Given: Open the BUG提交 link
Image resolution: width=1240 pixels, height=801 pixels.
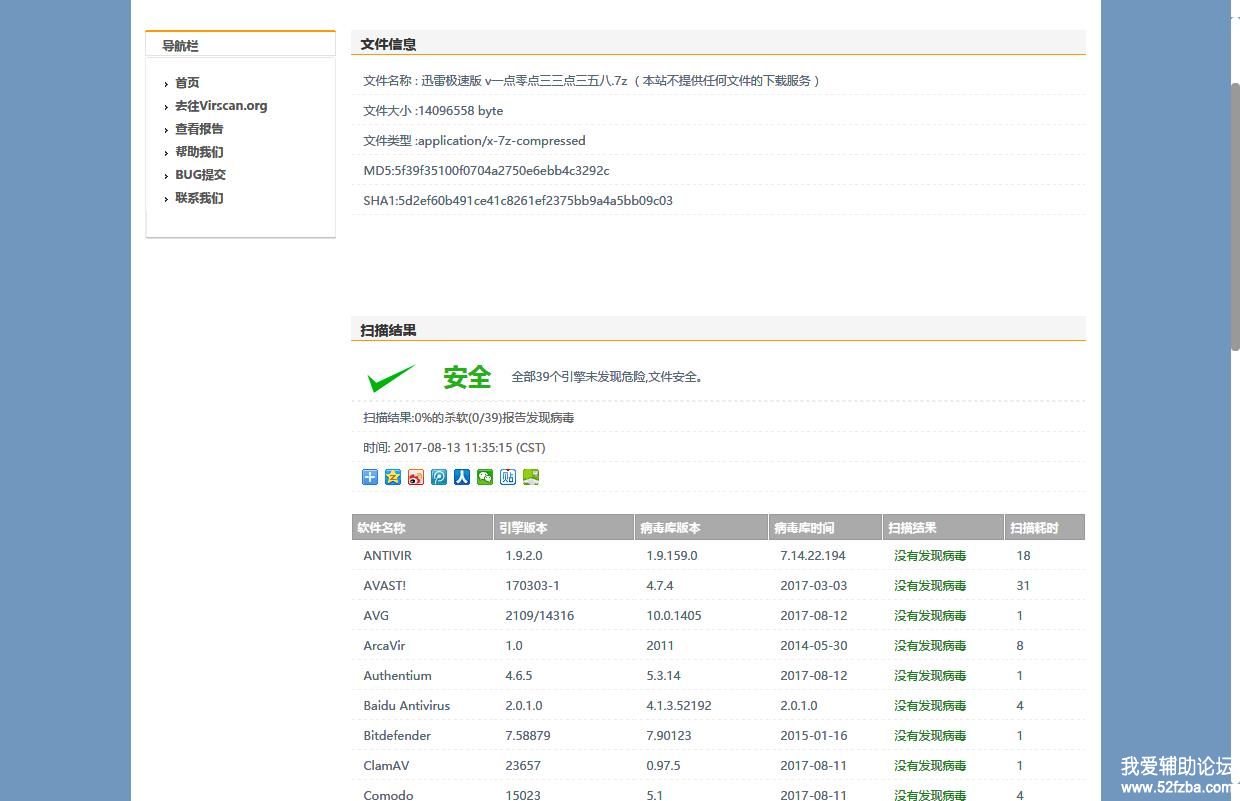Looking at the screenshot, I should click(200, 175).
